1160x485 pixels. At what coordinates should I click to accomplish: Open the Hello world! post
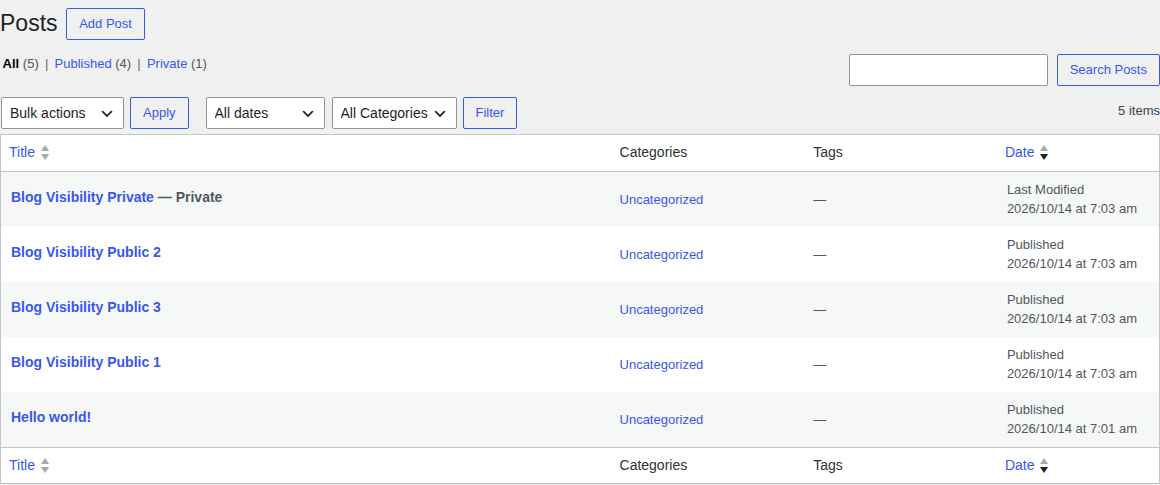pyautogui.click(x=51, y=417)
